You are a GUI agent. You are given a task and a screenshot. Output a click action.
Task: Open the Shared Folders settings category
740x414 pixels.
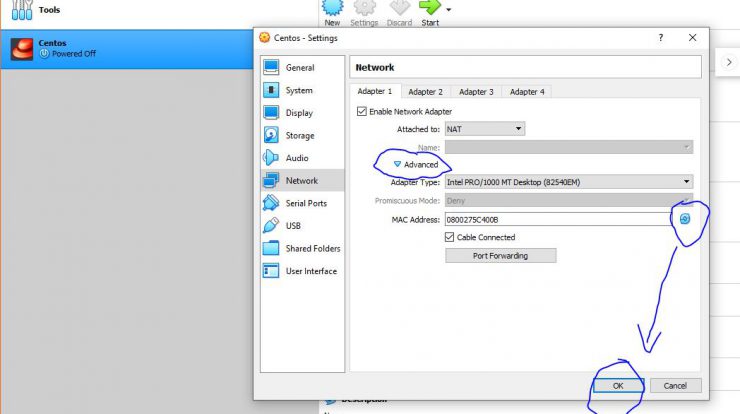tap(302, 248)
